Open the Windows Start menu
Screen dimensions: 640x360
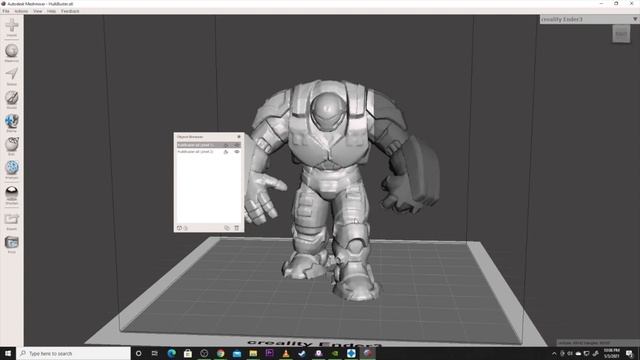pyautogui.click(x=8, y=353)
